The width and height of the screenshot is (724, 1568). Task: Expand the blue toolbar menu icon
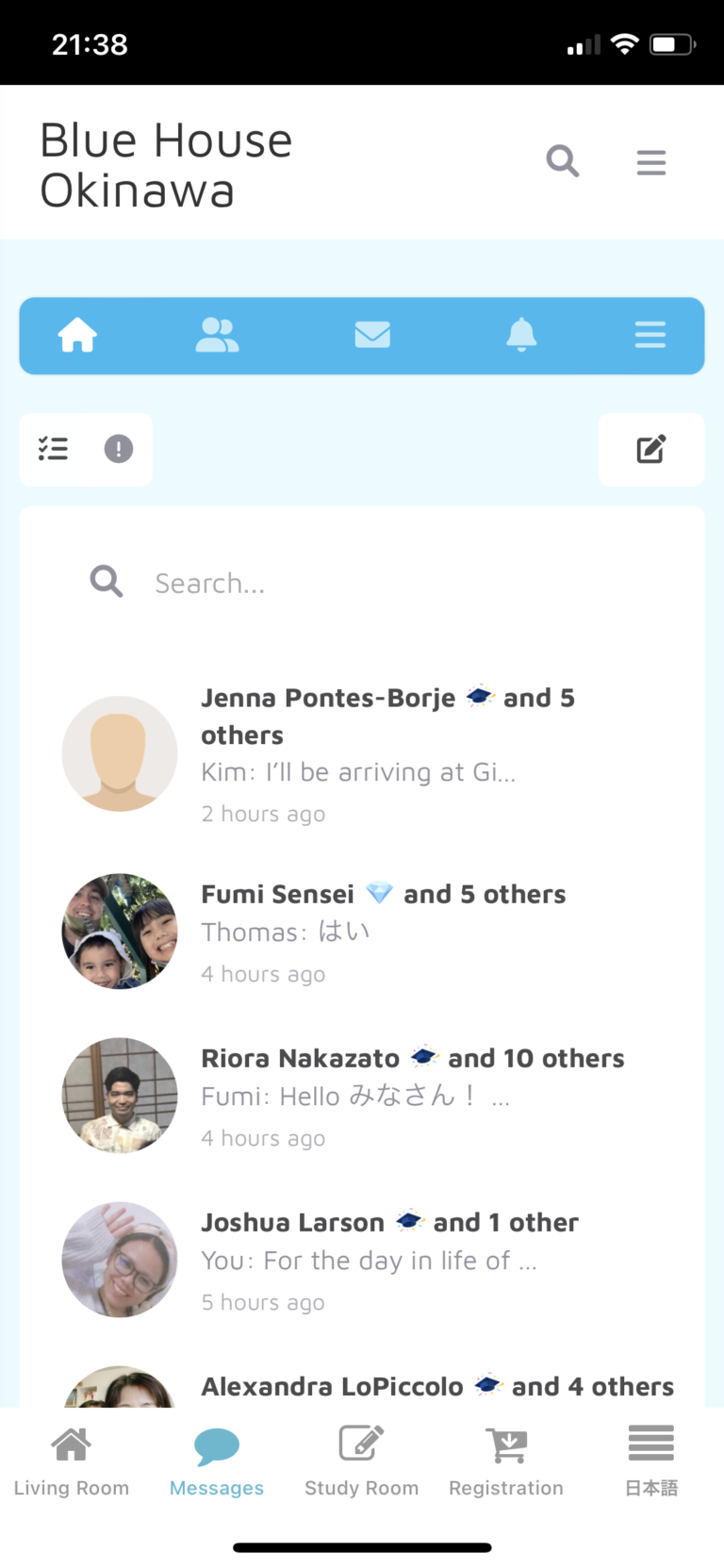pyautogui.click(x=650, y=335)
